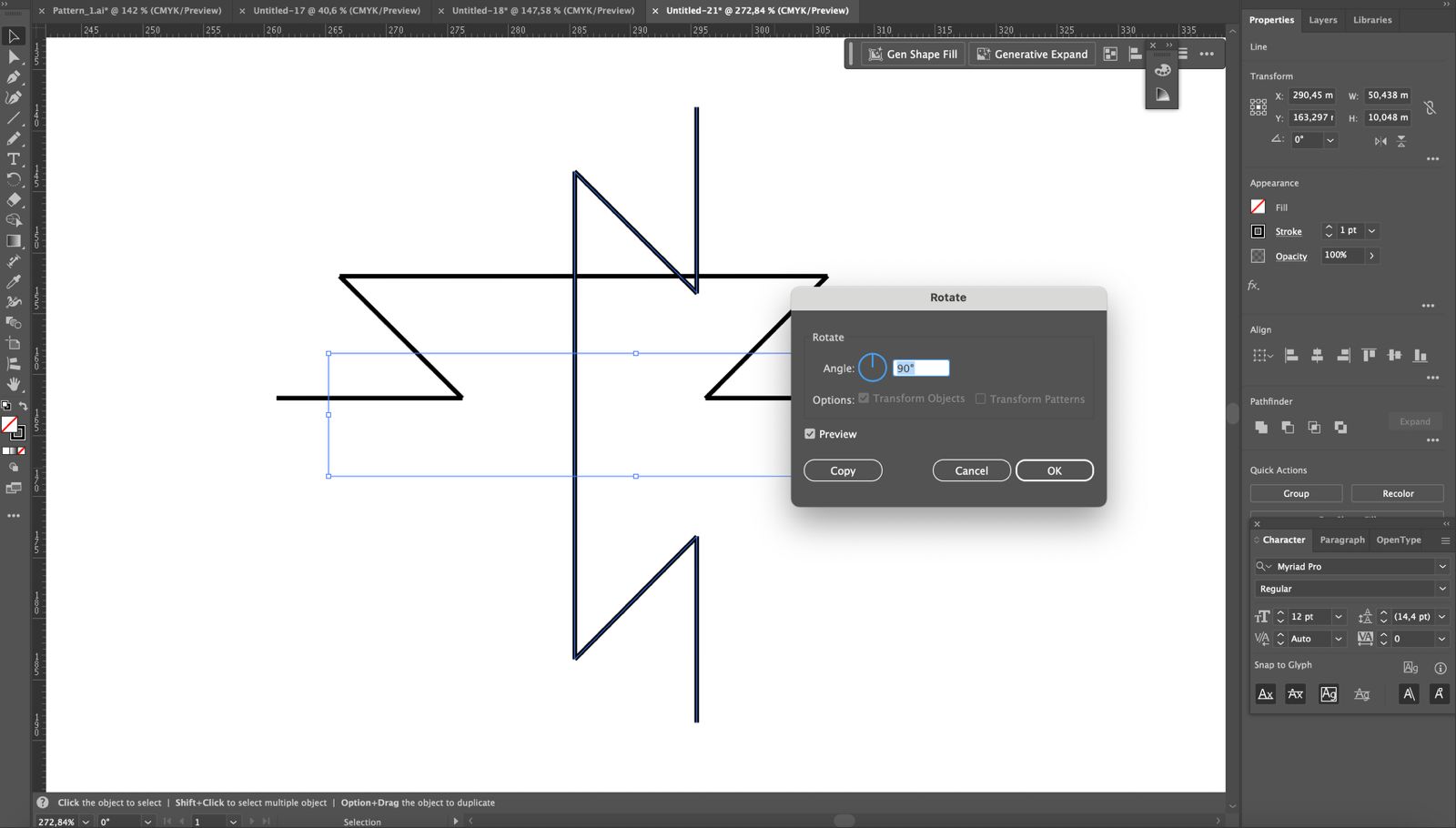This screenshot has width=1456, height=828.
Task: Open the rotation angle dropdown in Transform
Action: [x=1330, y=140]
